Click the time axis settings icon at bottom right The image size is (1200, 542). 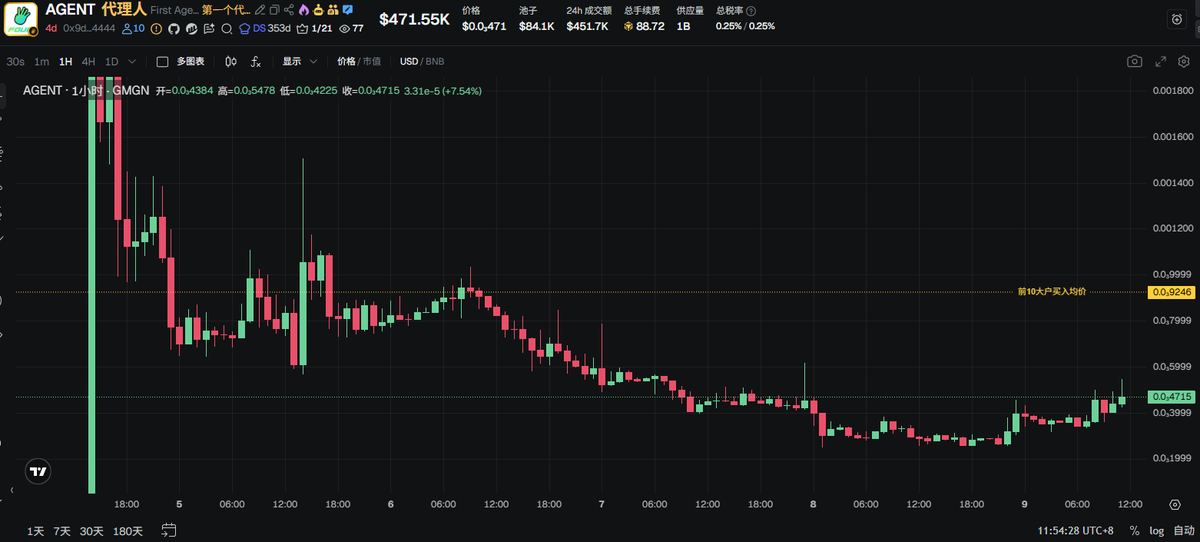1174,504
